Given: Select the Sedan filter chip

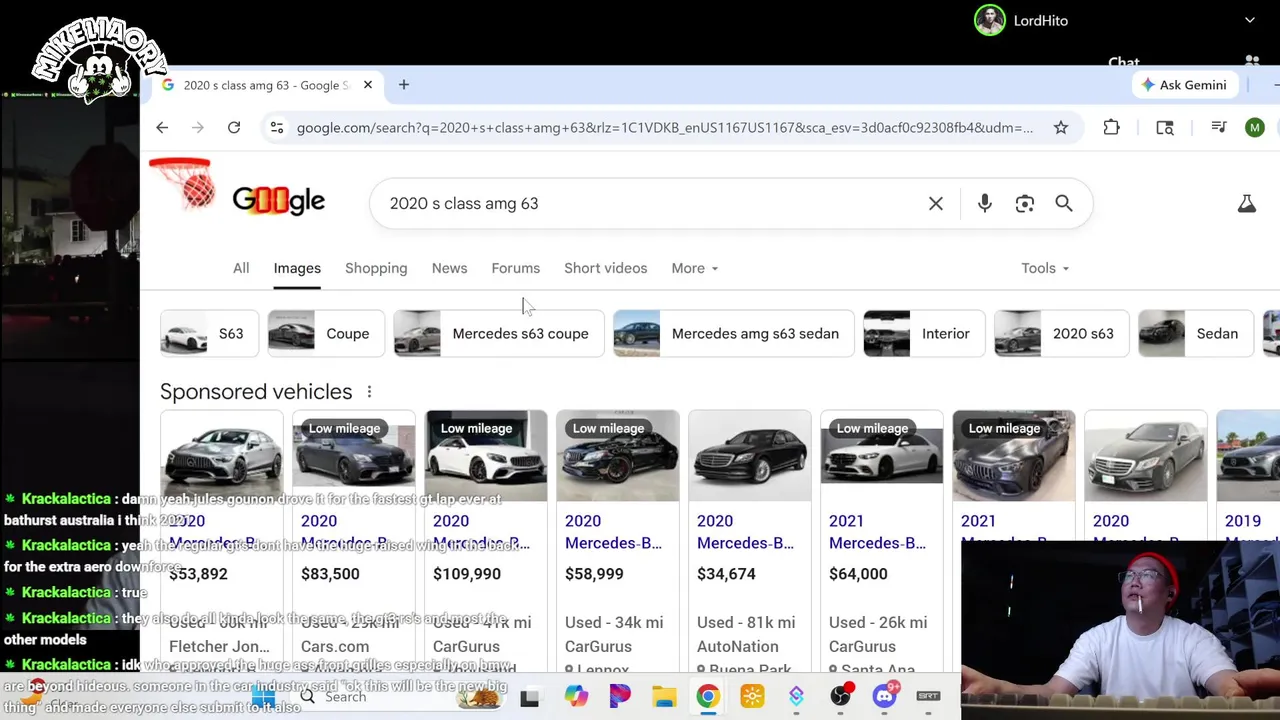Looking at the screenshot, I should point(1196,334).
